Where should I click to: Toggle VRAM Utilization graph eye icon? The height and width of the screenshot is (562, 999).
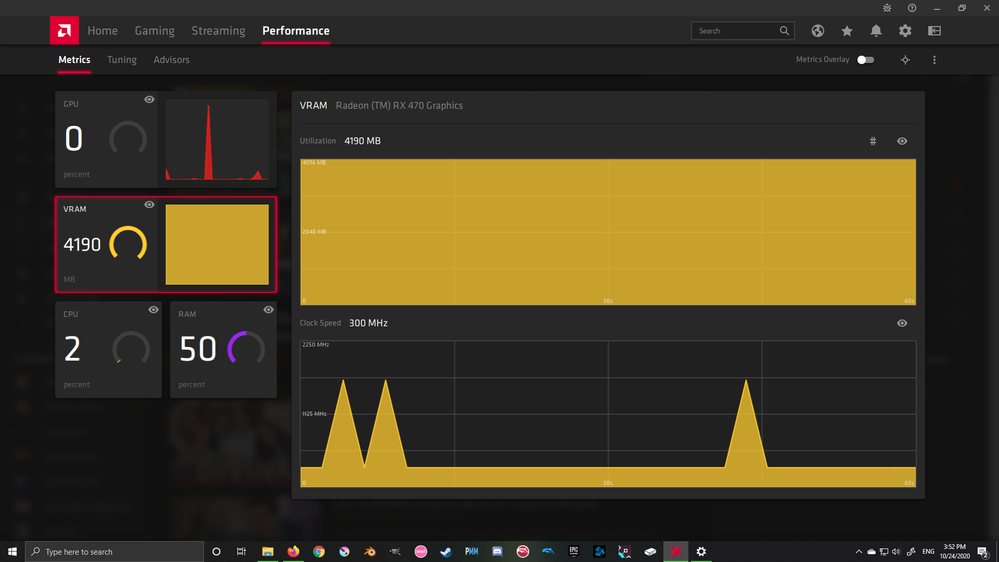coord(902,141)
